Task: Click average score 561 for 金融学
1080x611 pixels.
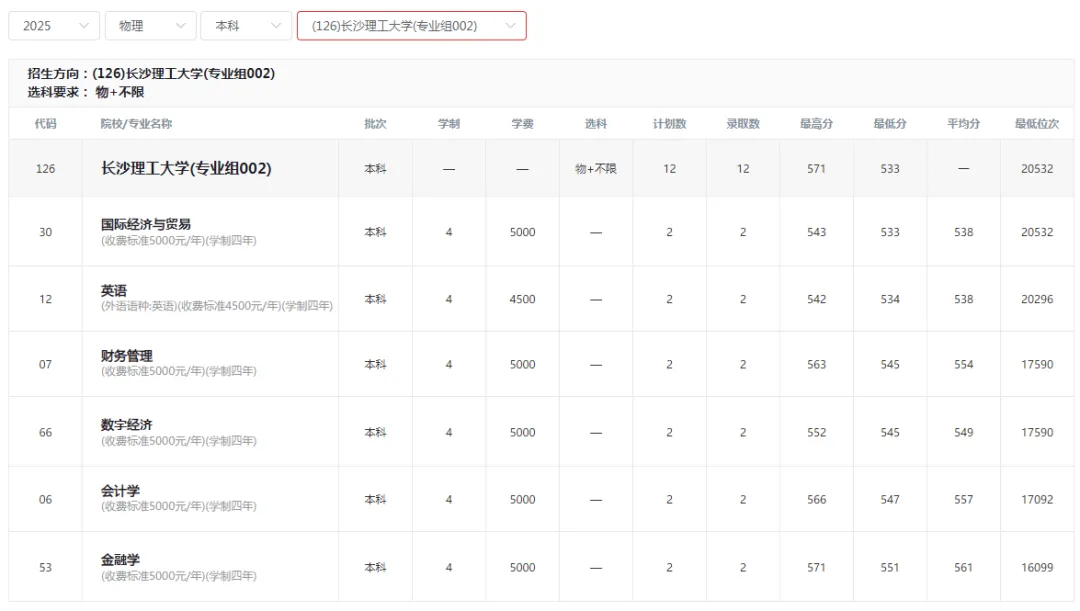Action: point(964,568)
